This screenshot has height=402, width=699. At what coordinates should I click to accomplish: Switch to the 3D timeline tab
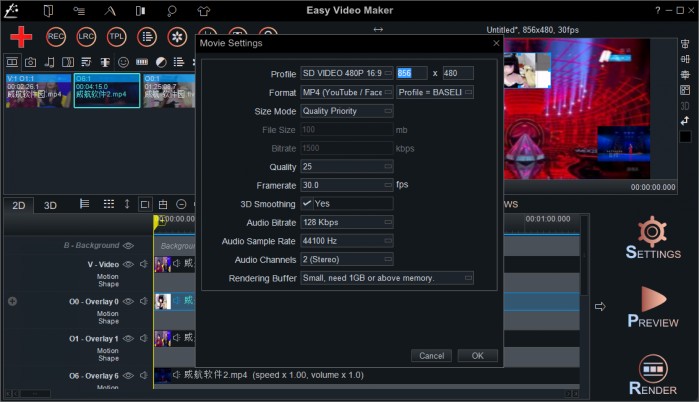50,205
